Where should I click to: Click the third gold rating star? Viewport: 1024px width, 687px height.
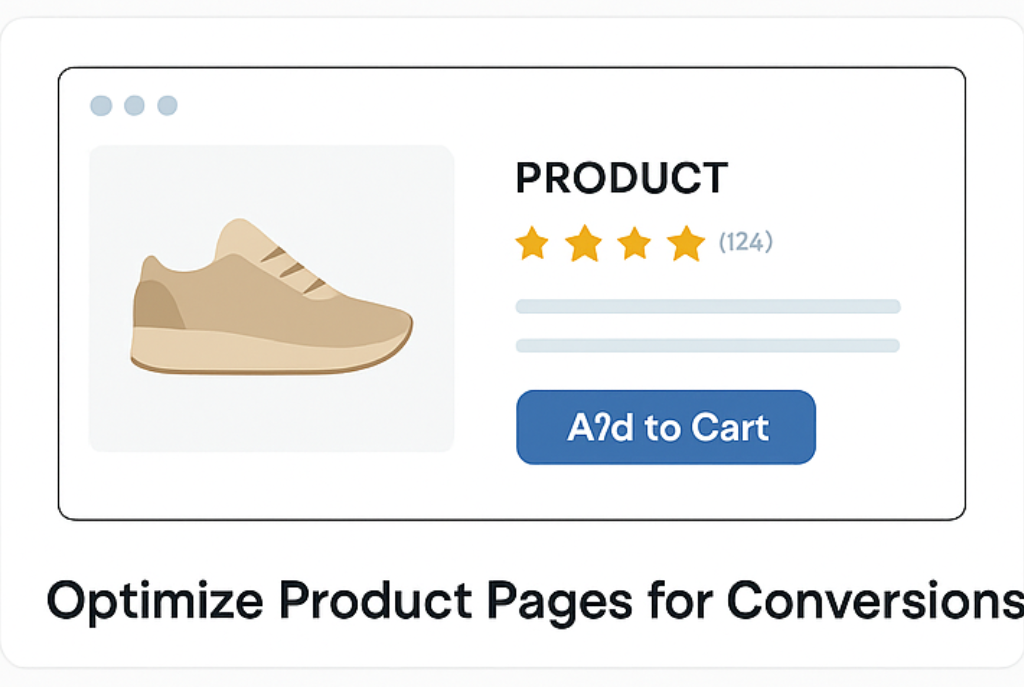[634, 243]
